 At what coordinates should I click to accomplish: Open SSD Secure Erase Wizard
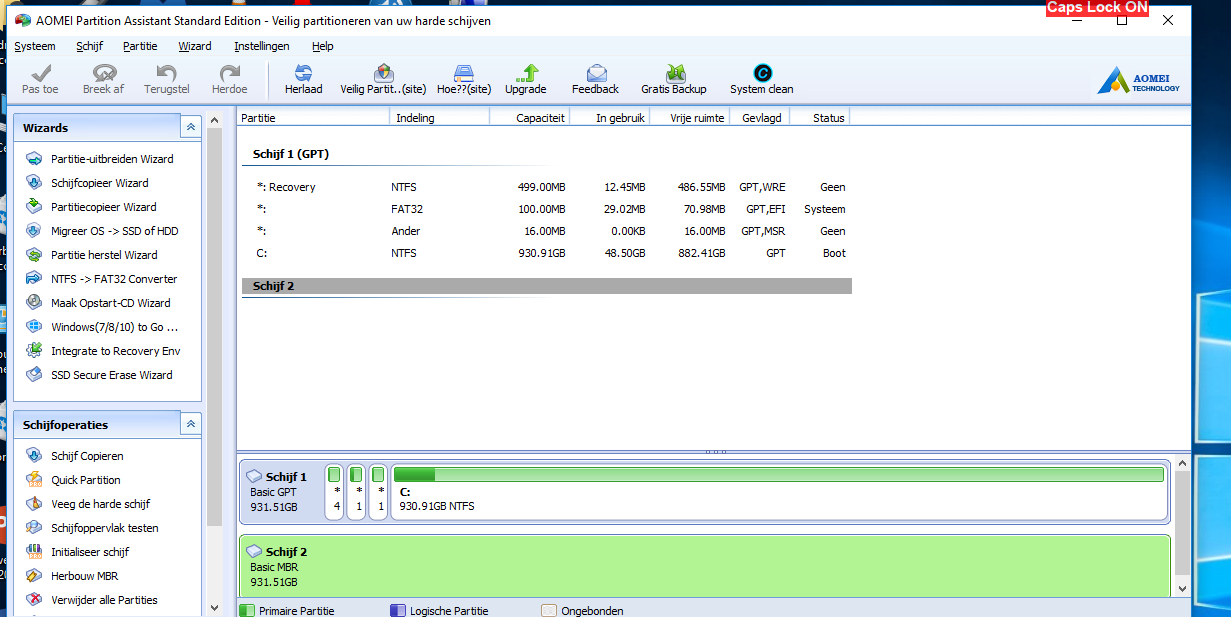(111, 375)
